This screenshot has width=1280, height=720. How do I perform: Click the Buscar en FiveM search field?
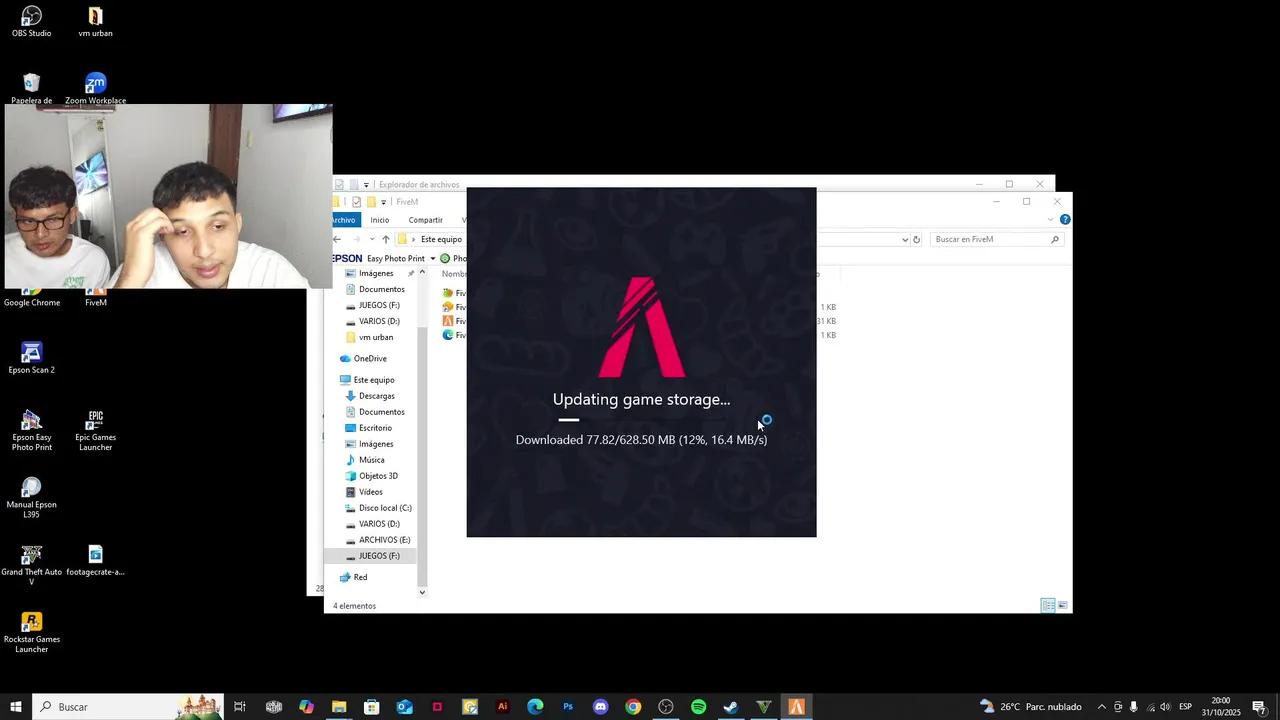pos(996,240)
